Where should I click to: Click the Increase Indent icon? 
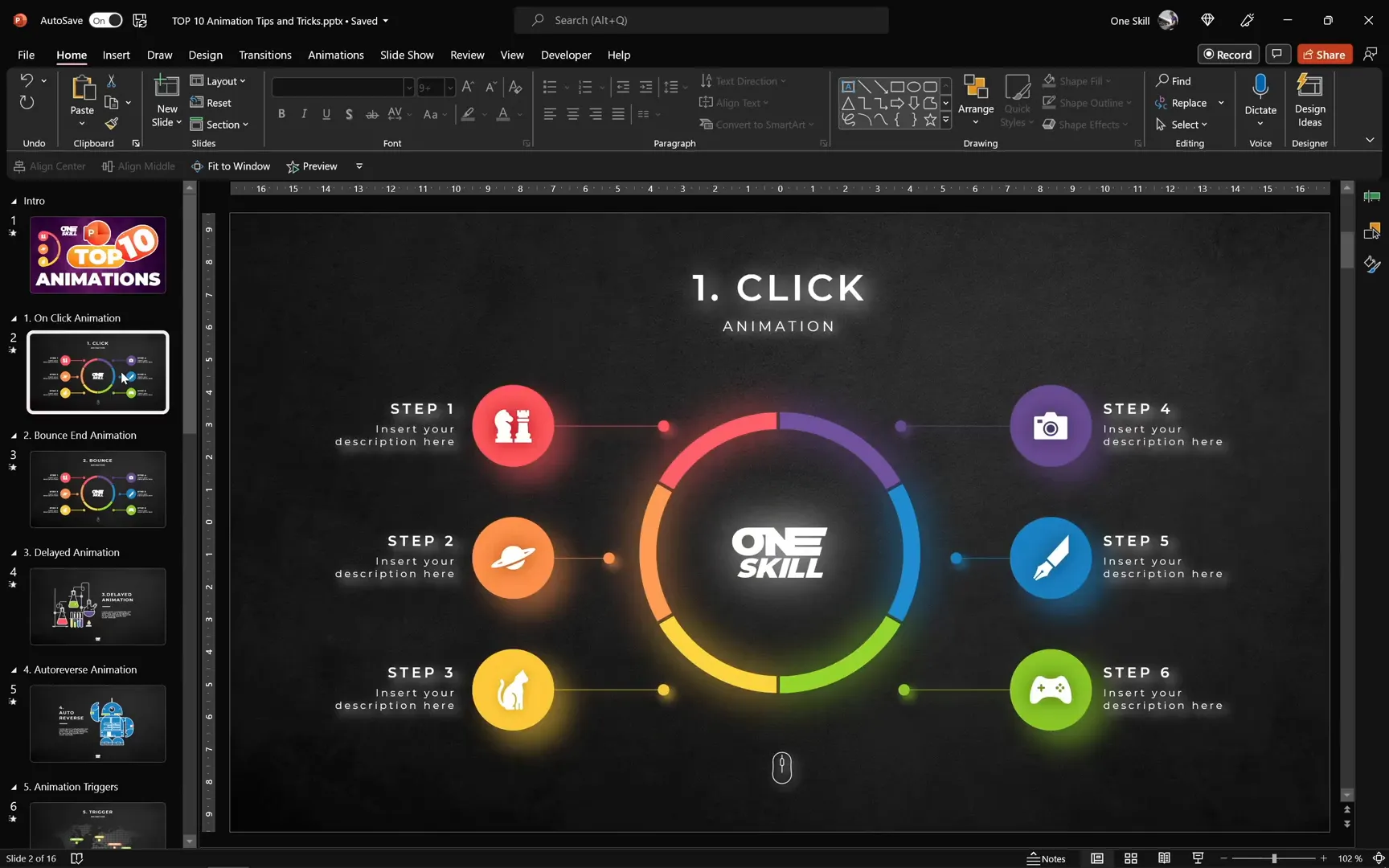pyautogui.click(x=645, y=87)
